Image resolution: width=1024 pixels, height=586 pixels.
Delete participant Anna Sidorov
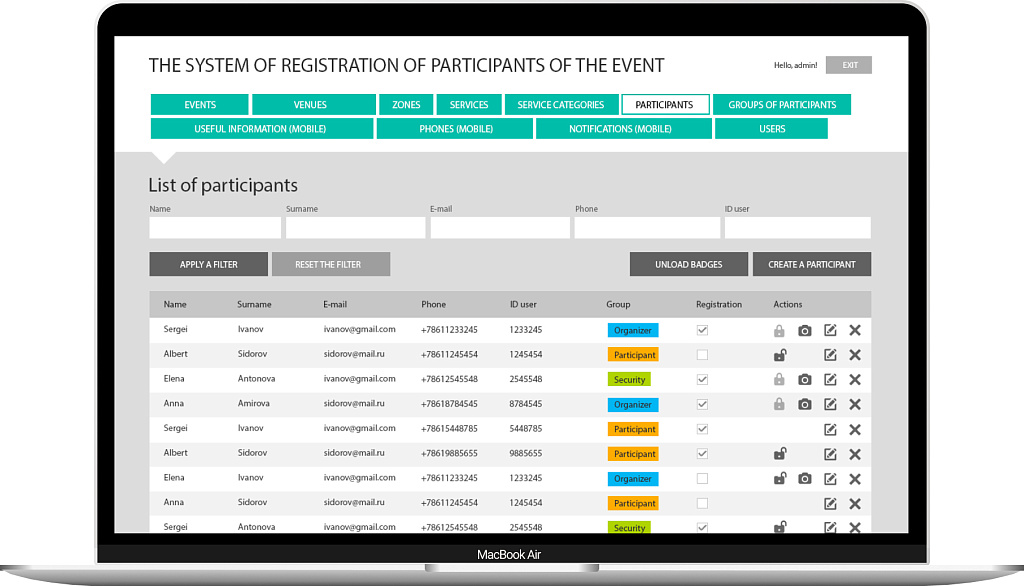click(855, 504)
